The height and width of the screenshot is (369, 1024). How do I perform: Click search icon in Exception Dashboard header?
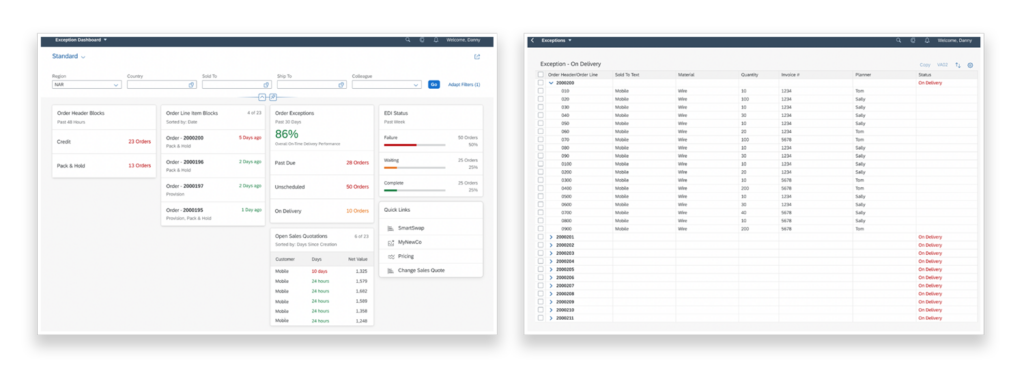pos(408,40)
